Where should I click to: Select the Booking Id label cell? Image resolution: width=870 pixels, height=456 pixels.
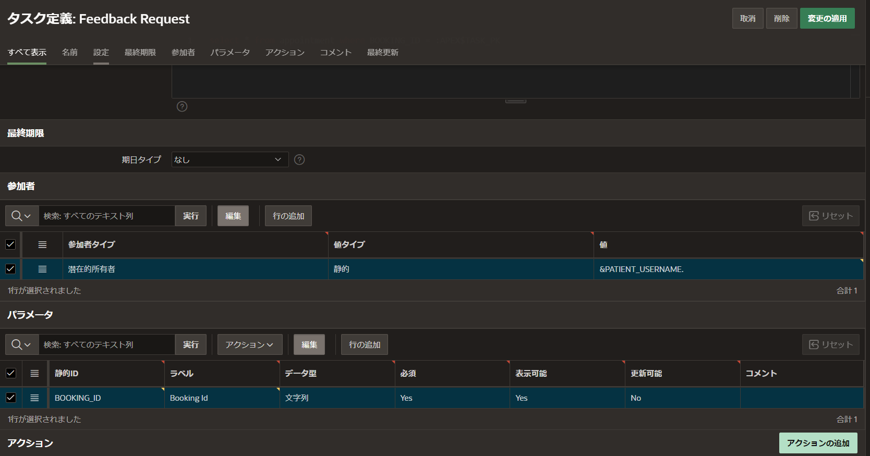coord(222,398)
